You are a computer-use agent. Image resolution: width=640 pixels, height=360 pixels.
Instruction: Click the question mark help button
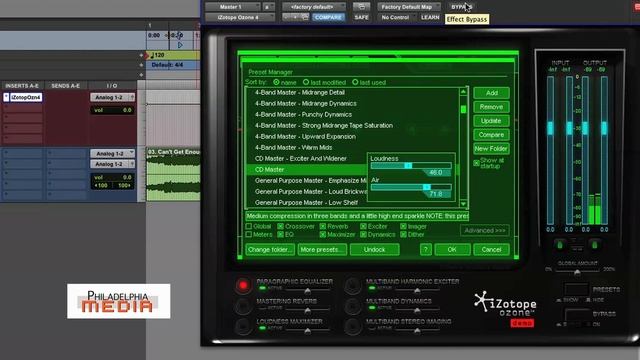click(x=426, y=249)
